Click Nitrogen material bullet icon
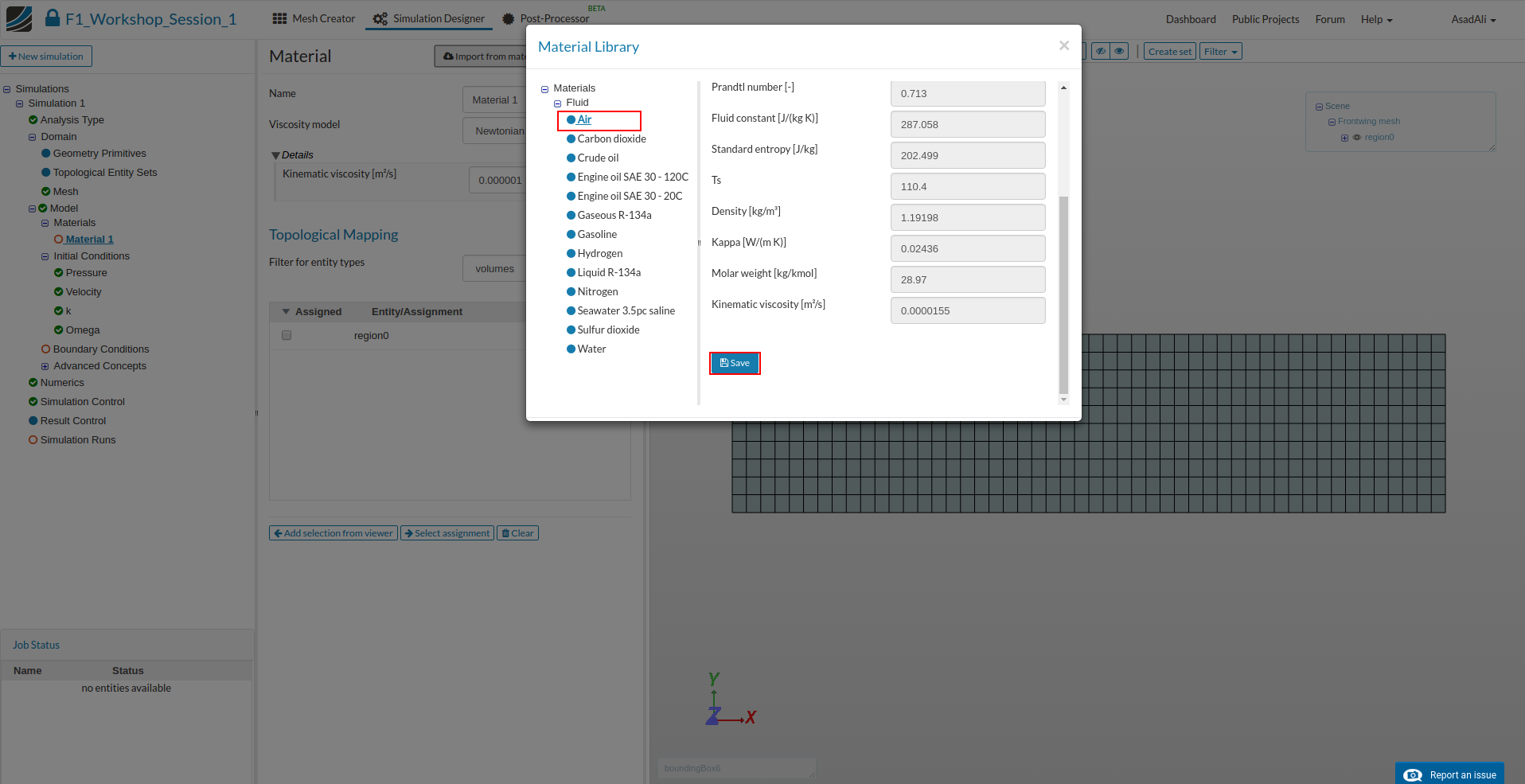 click(x=571, y=291)
